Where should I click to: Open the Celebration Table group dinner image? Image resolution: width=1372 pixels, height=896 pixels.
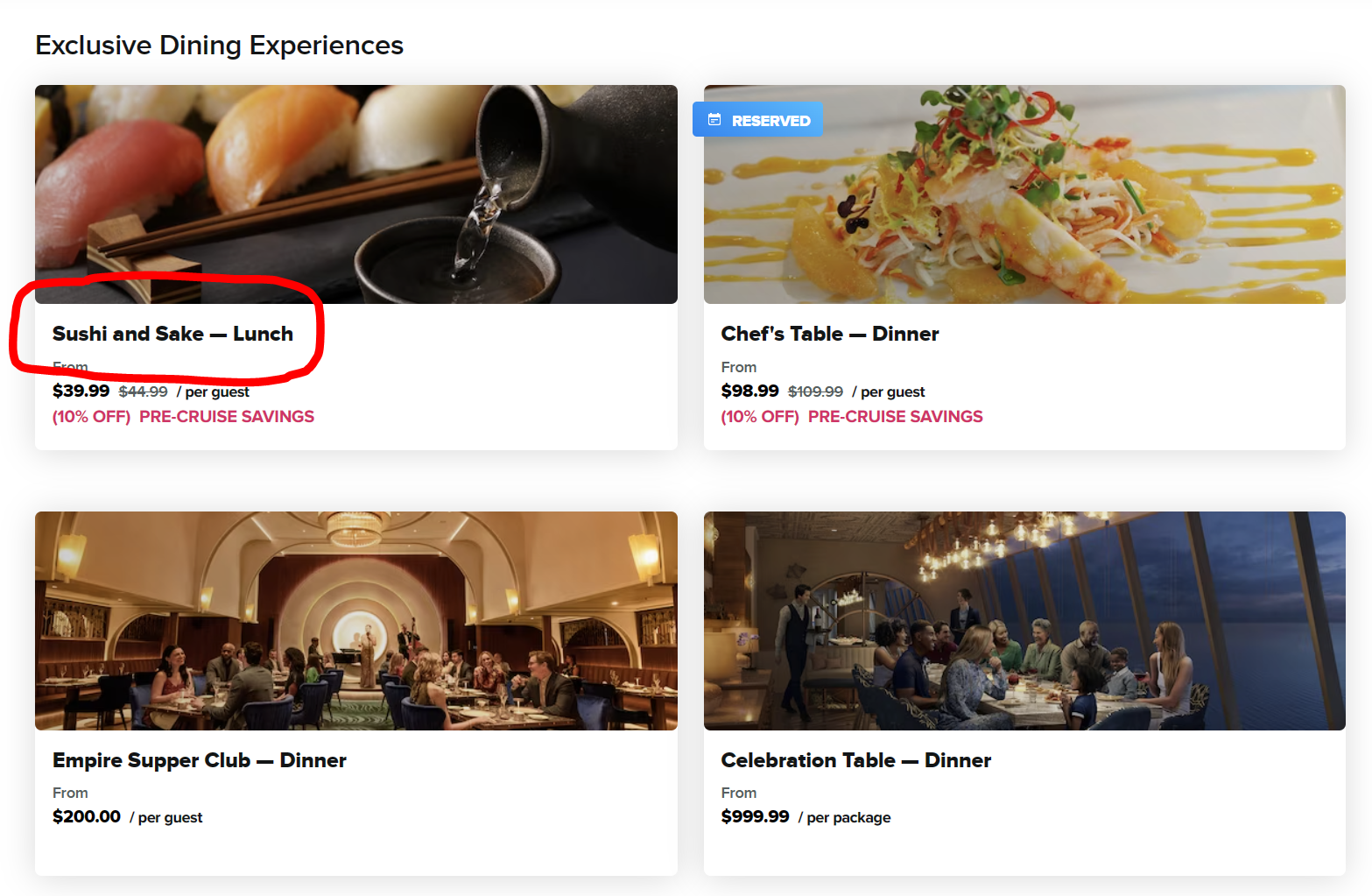point(1024,621)
